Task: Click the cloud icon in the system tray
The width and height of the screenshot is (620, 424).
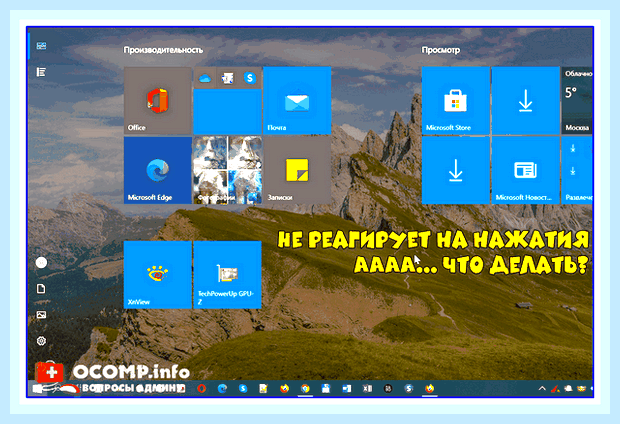Action: pyautogui.click(x=568, y=388)
